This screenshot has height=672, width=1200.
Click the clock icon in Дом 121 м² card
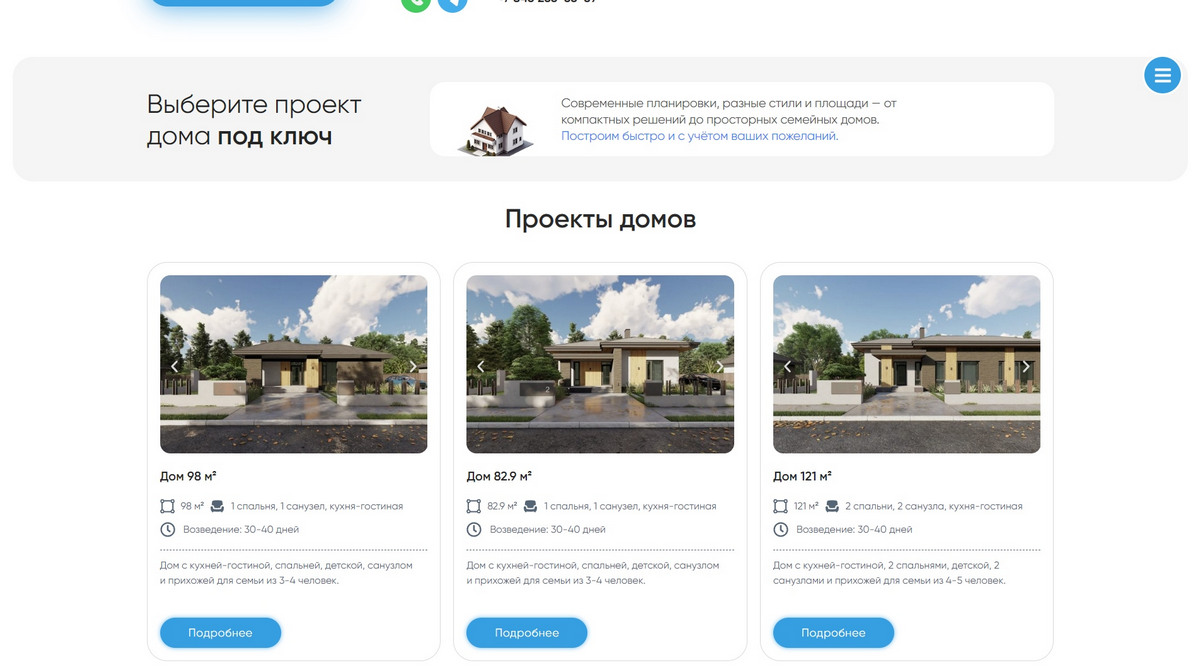pos(781,529)
